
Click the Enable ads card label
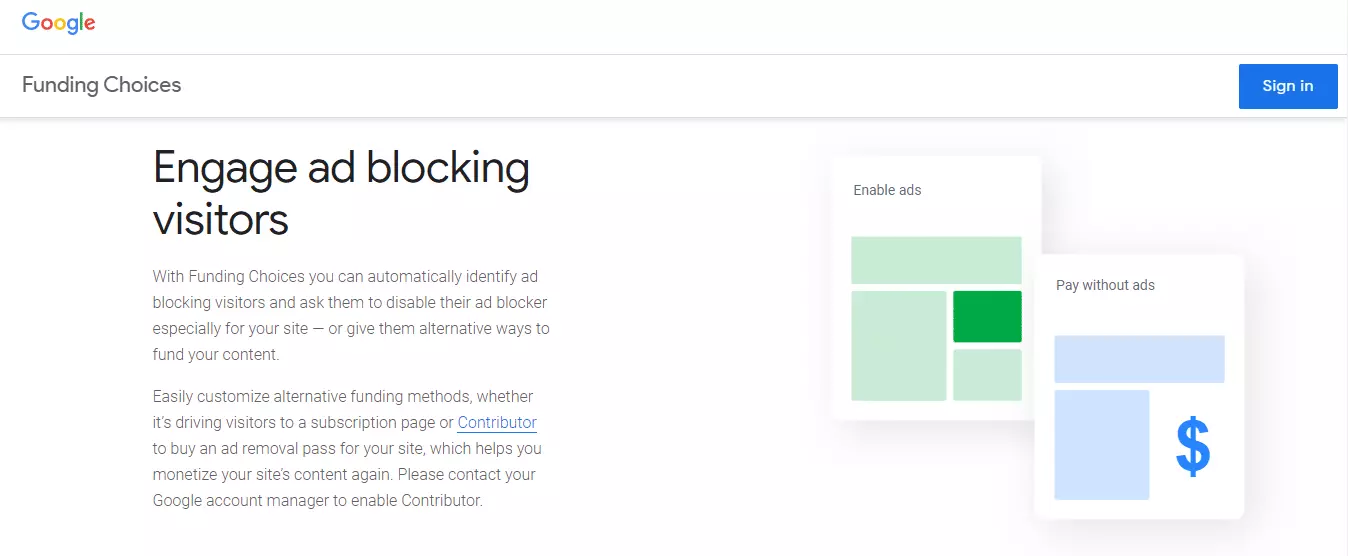click(887, 190)
